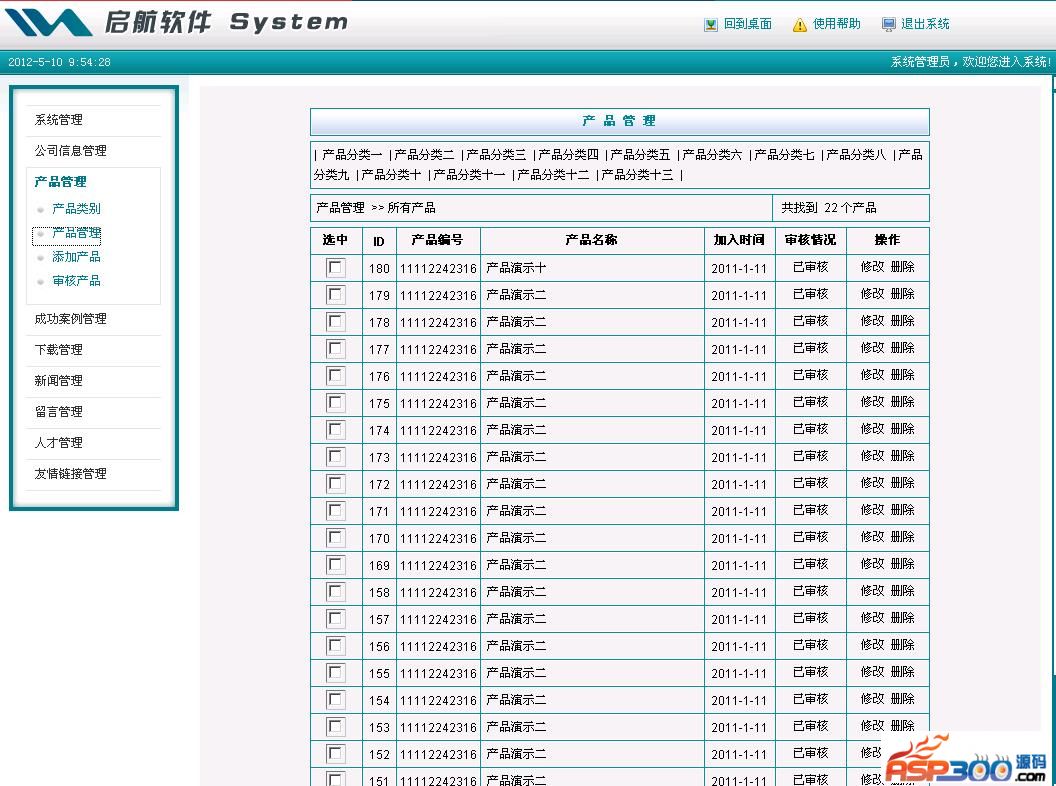The width and height of the screenshot is (1056, 786).
Task: Expand the 新闻管理 sidebar section
Action: pos(59,381)
